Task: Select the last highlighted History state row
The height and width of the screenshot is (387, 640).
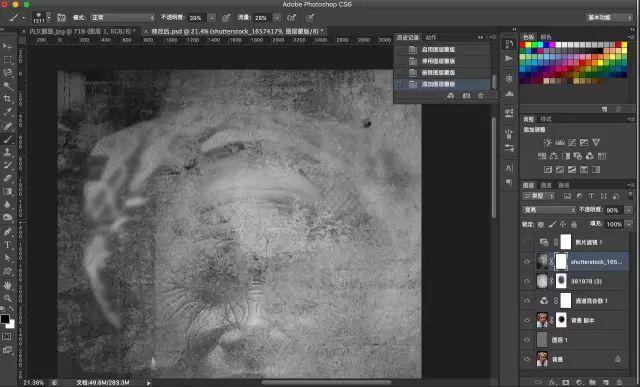Action: [x=442, y=84]
